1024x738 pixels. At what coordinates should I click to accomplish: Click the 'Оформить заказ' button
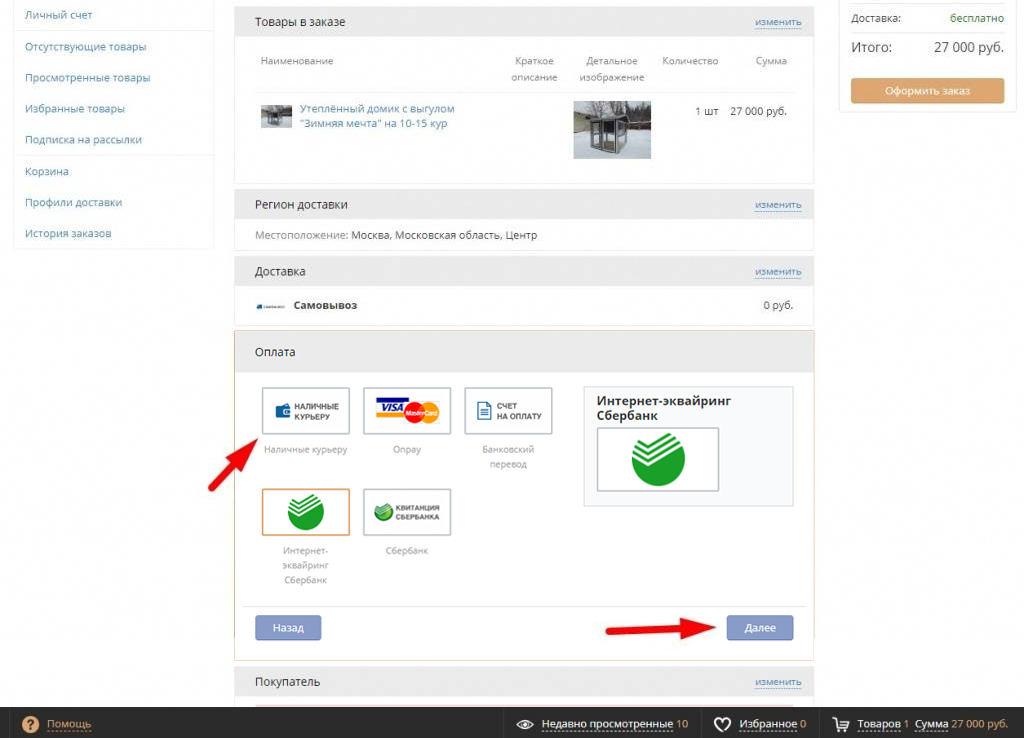pos(927,91)
